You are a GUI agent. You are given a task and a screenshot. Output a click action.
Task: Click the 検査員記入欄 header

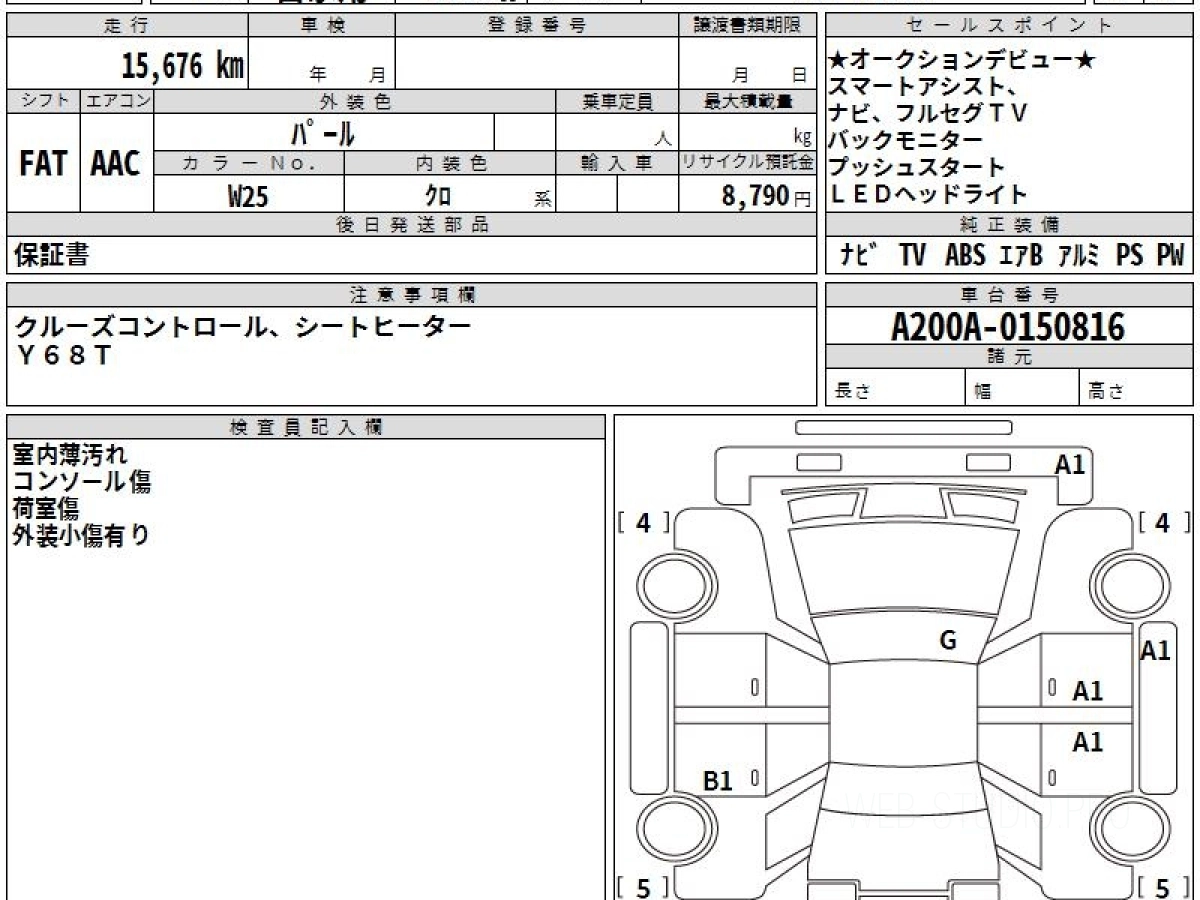(x=306, y=426)
